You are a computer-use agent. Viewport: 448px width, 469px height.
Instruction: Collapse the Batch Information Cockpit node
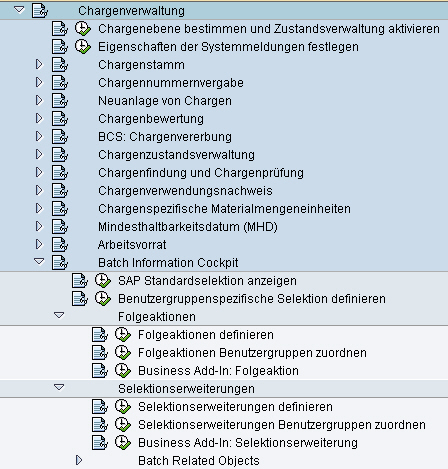click(x=39, y=262)
